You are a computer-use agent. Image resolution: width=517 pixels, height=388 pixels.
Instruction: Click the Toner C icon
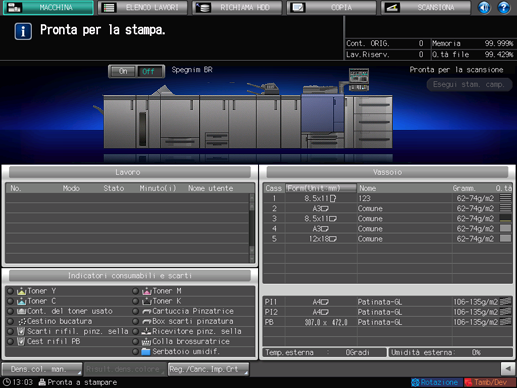pos(22,301)
